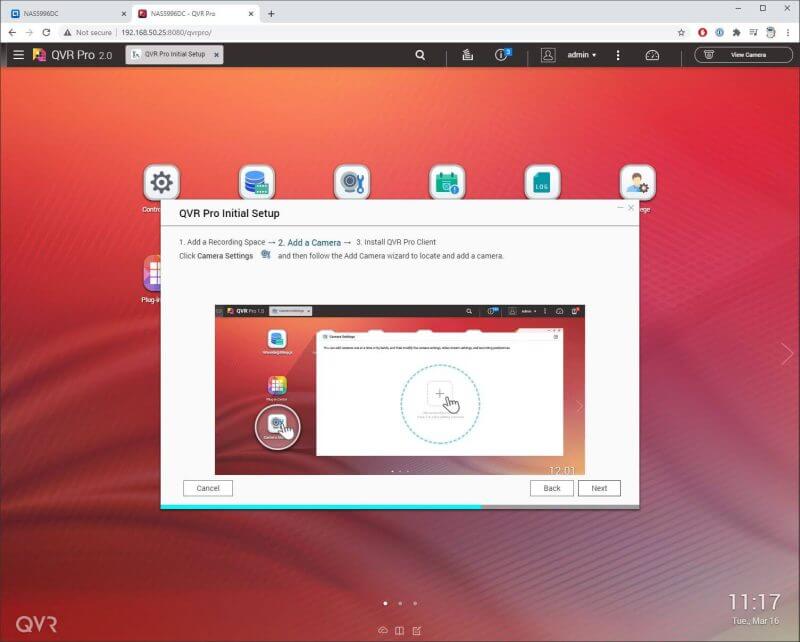Open the hamburger main menu

pyautogui.click(x=18, y=55)
